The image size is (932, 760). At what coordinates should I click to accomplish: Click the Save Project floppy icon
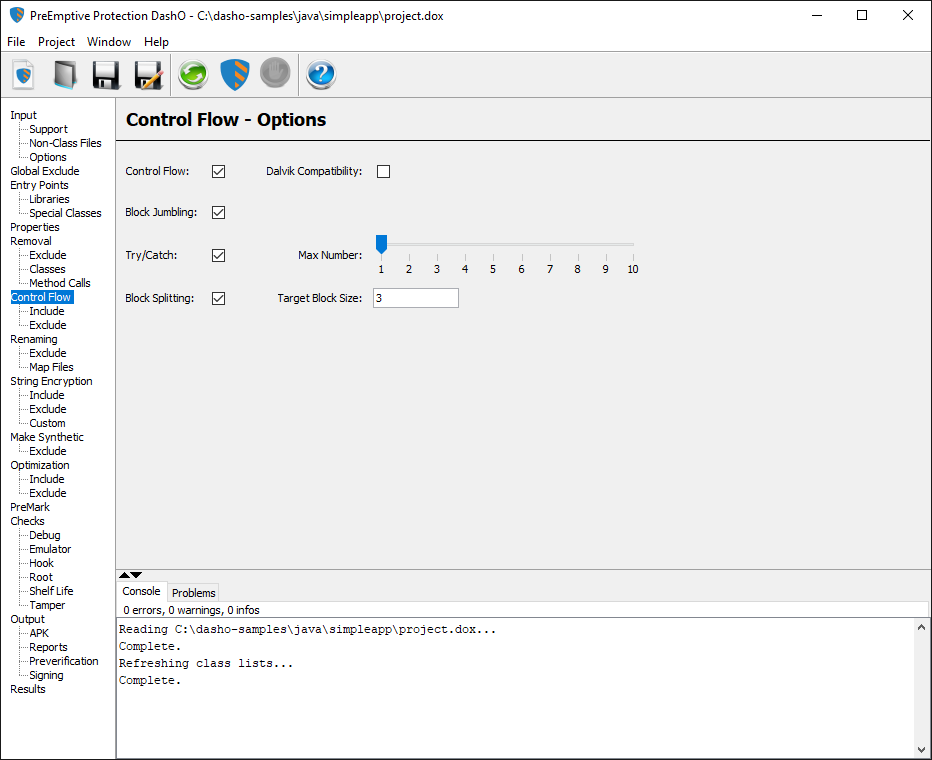coord(106,75)
